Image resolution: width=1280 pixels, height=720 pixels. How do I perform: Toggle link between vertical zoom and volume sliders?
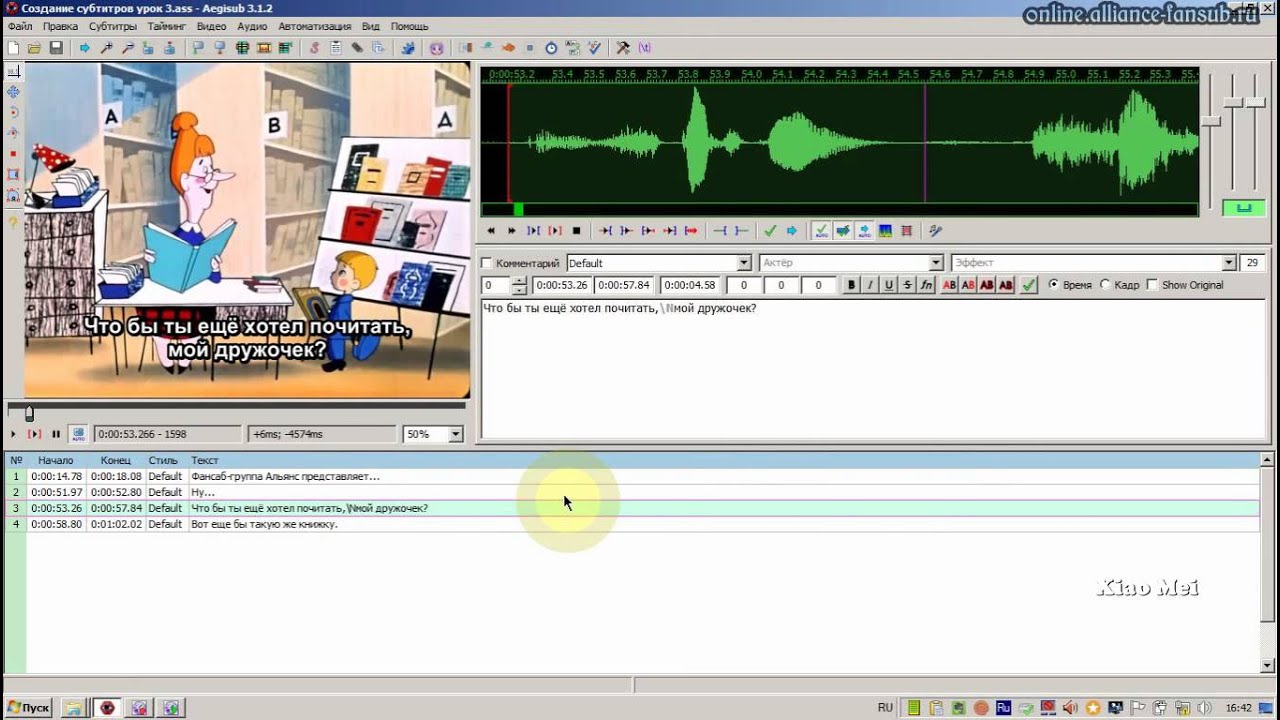tap(1244, 208)
